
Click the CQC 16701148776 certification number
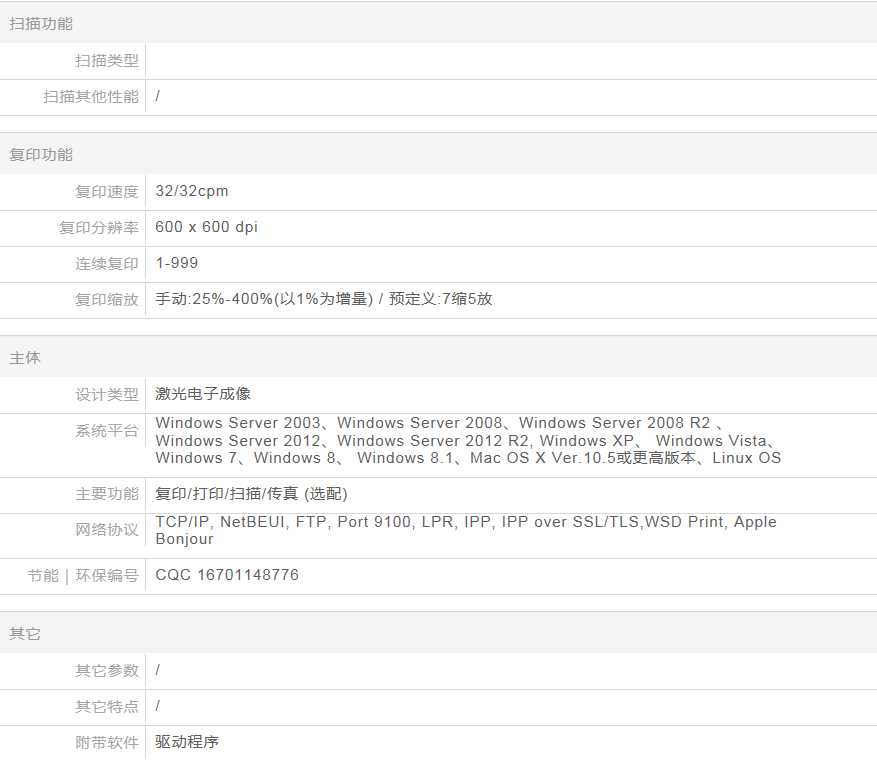coord(227,575)
